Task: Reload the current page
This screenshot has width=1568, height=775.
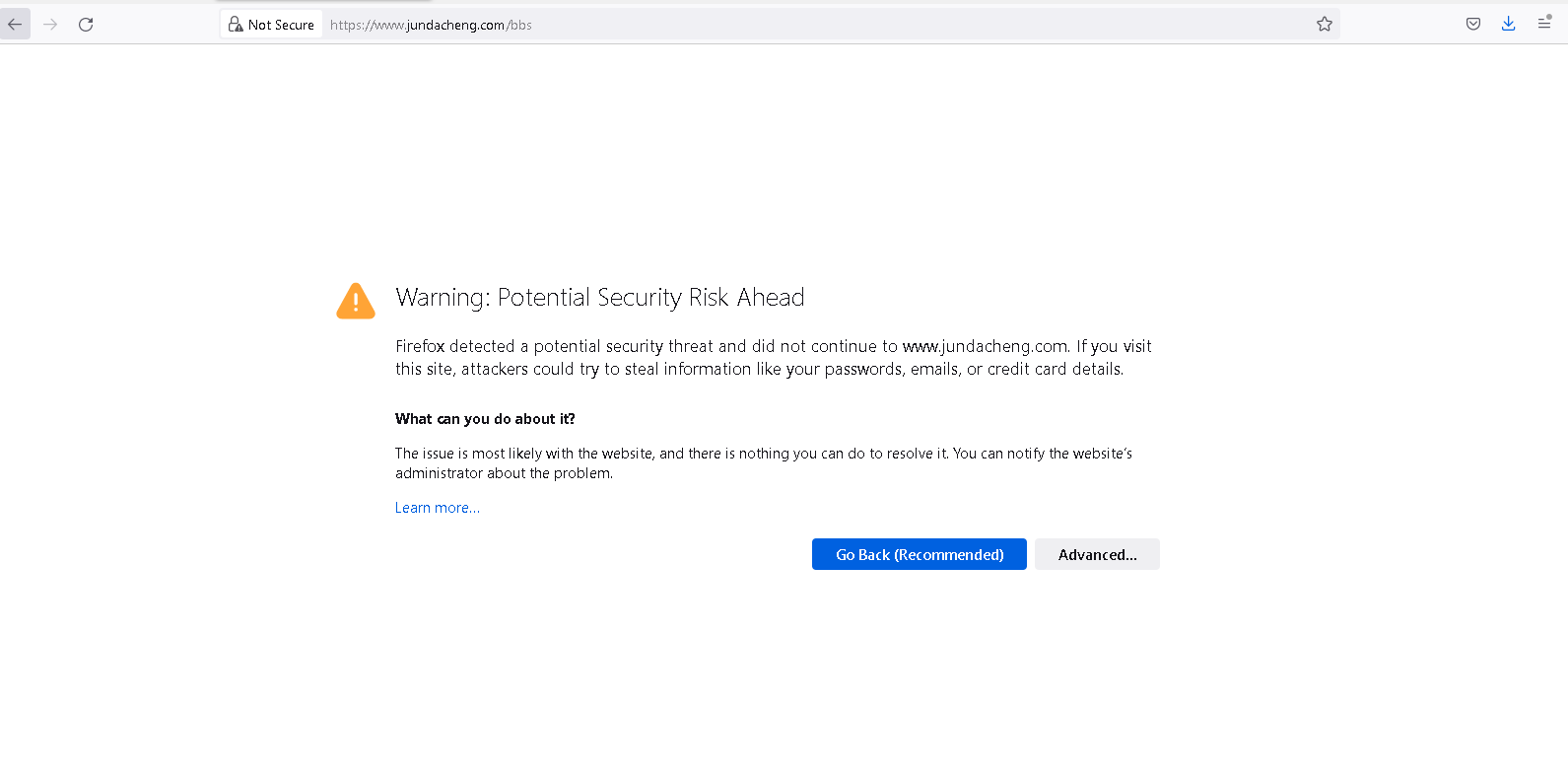Action: point(86,25)
